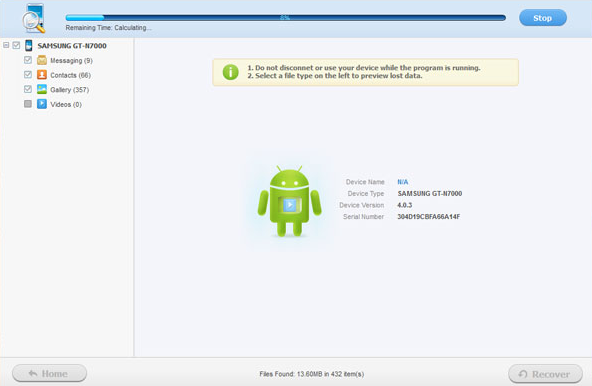Open Videos (0) category
The height and width of the screenshot is (386, 592).
click(66, 105)
